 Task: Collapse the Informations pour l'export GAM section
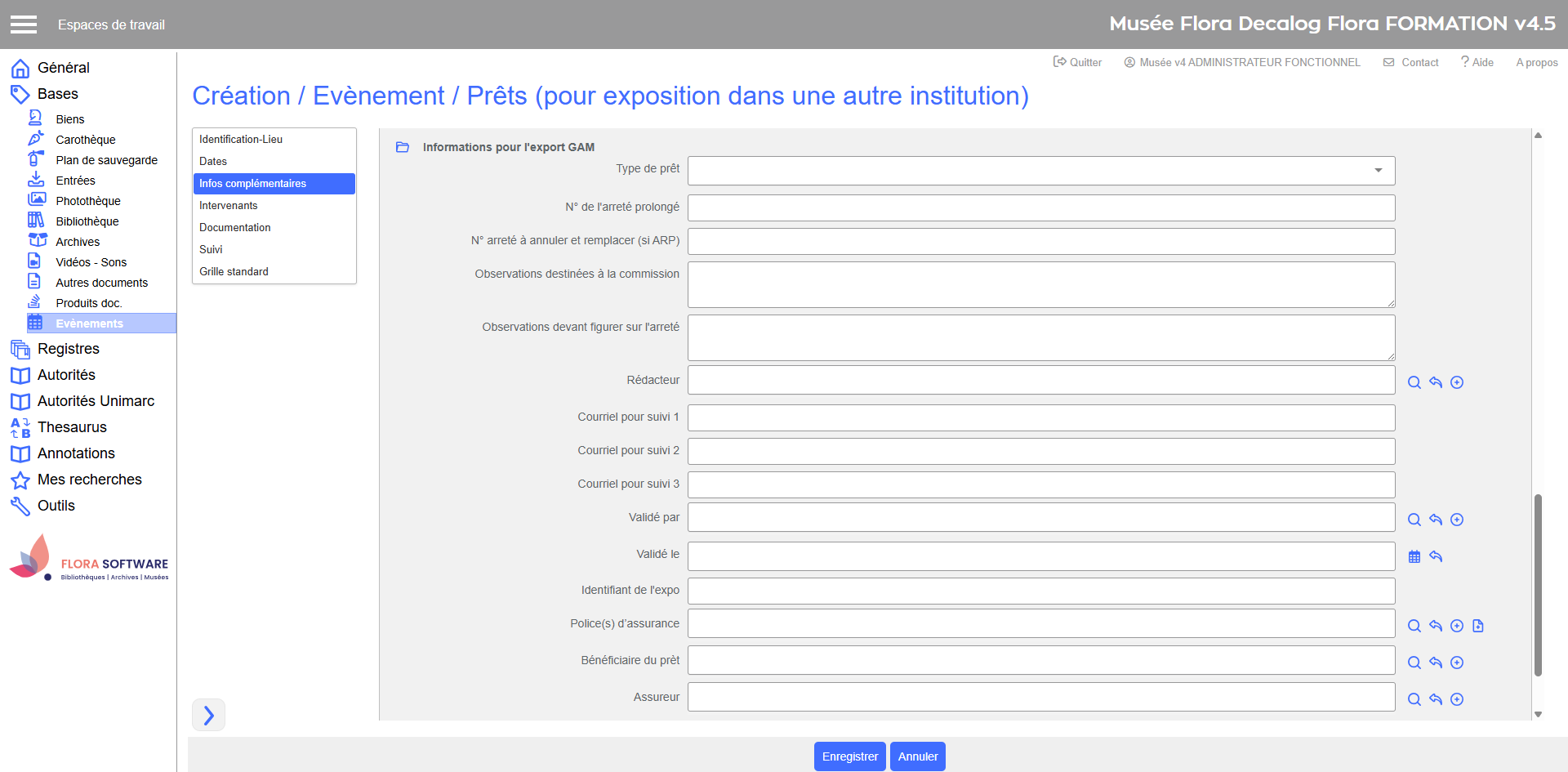point(403,147)
